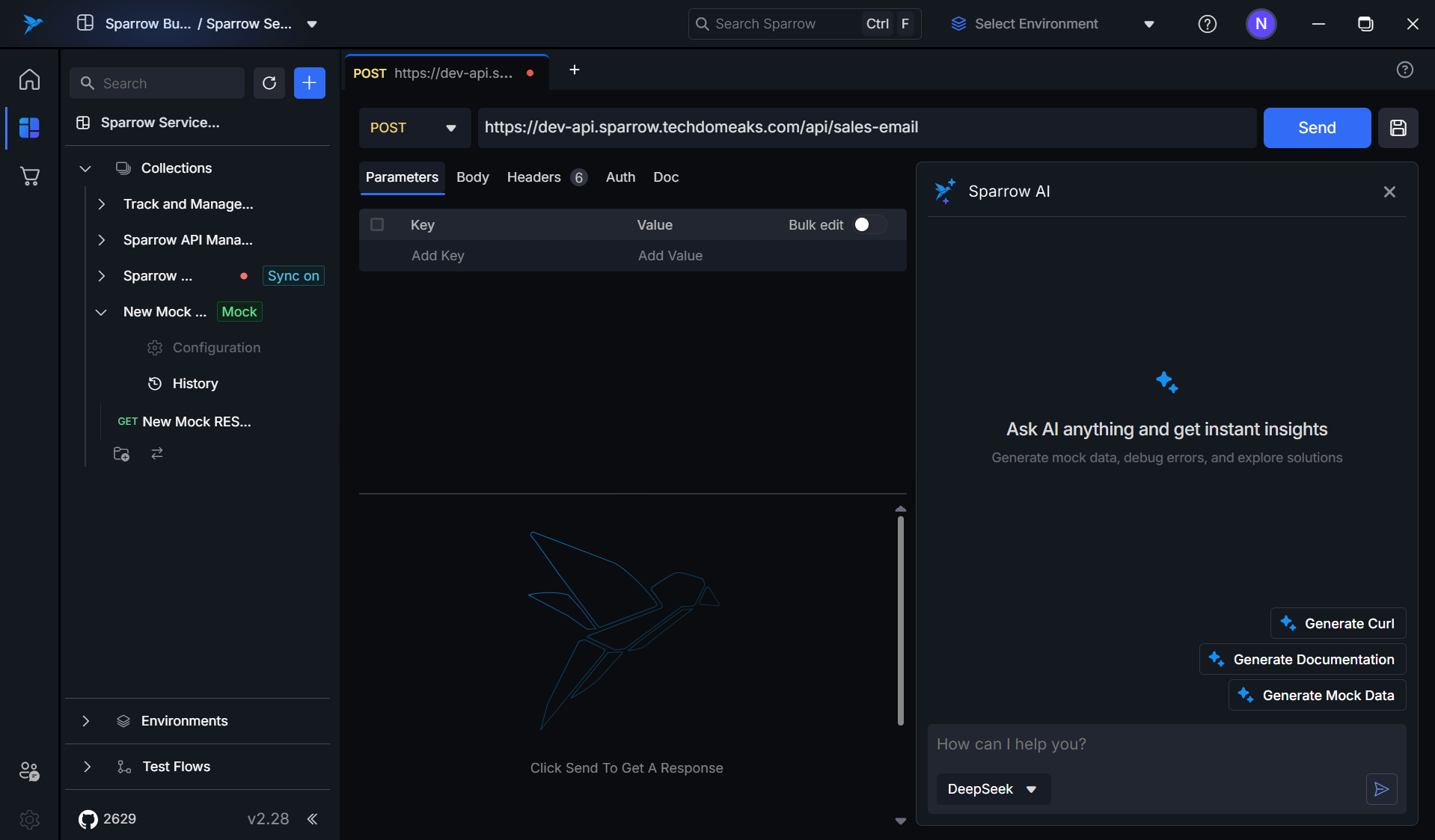Click Generate Curl suggestion

(1338, 624)
